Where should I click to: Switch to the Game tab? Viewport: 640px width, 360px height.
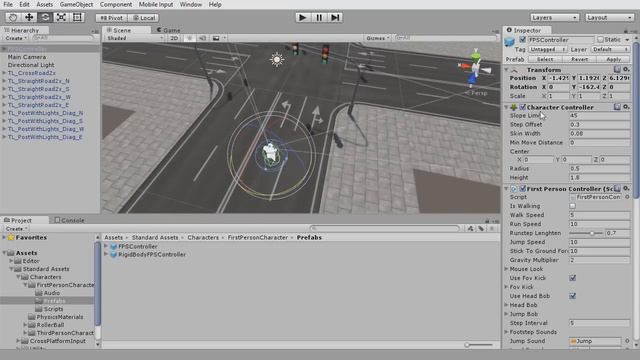point(169,30)
